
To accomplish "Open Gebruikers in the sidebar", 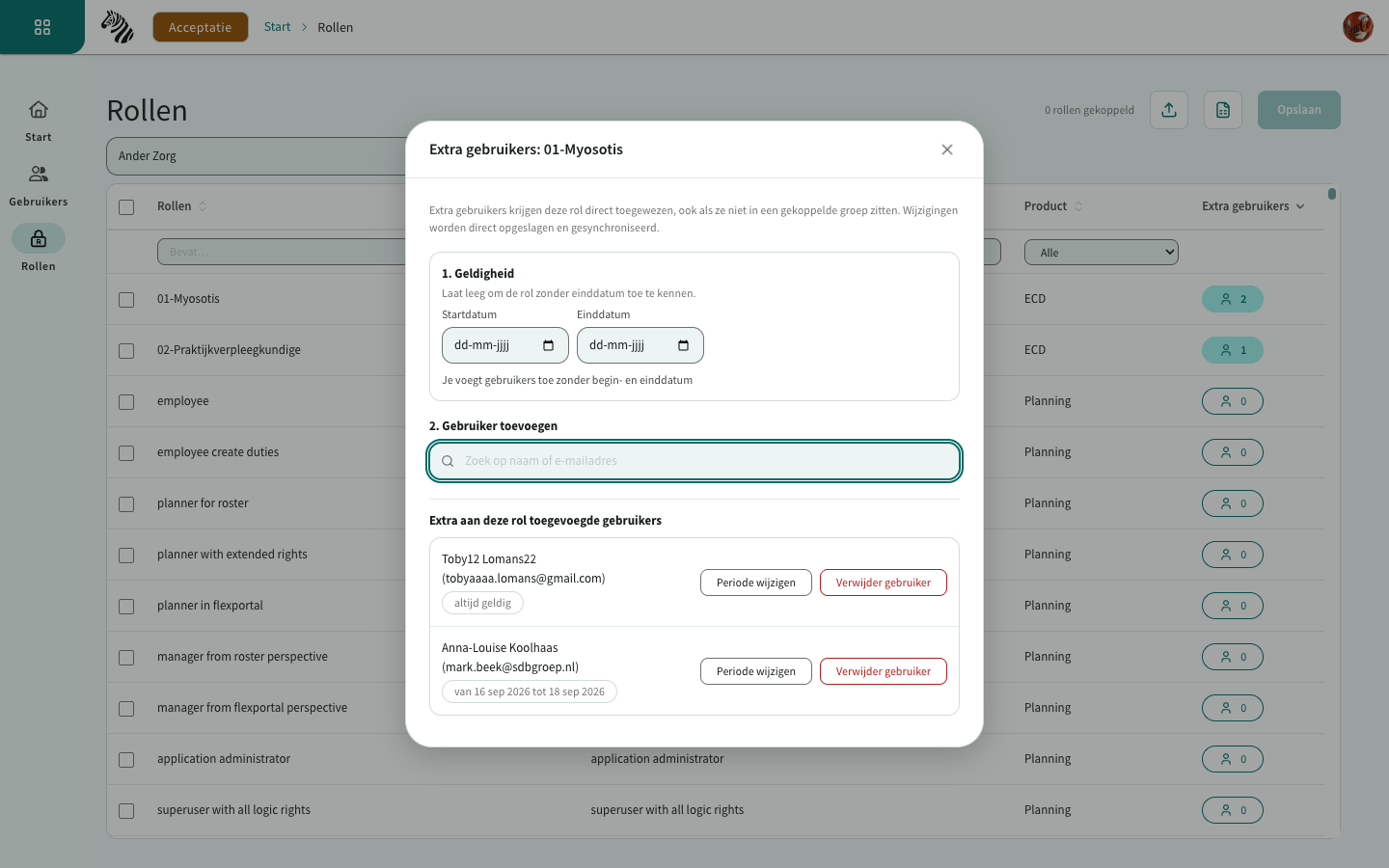I will click(x=39, y=186).
